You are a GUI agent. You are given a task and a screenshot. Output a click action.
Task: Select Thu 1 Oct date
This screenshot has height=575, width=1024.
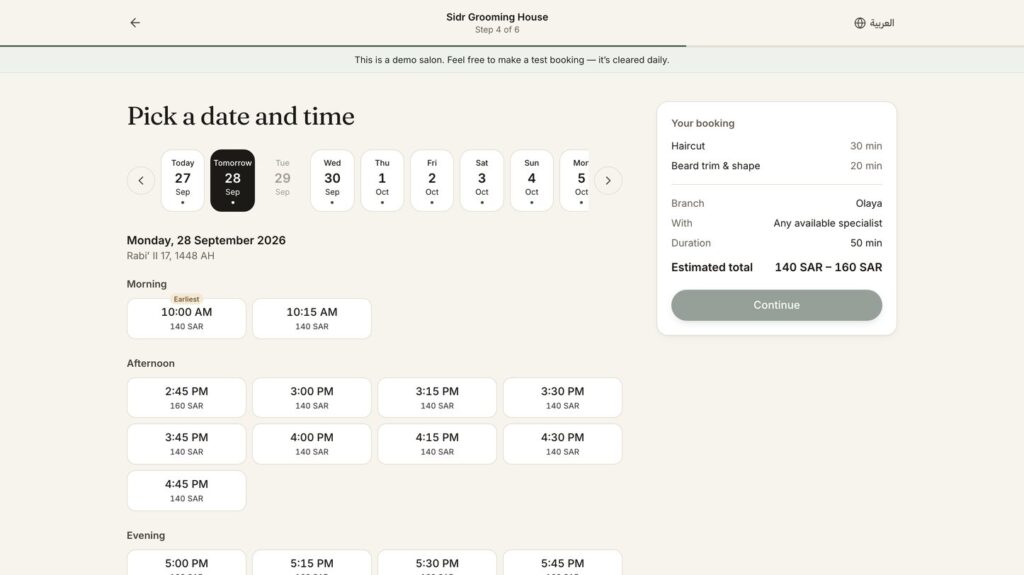coord(382,180)
